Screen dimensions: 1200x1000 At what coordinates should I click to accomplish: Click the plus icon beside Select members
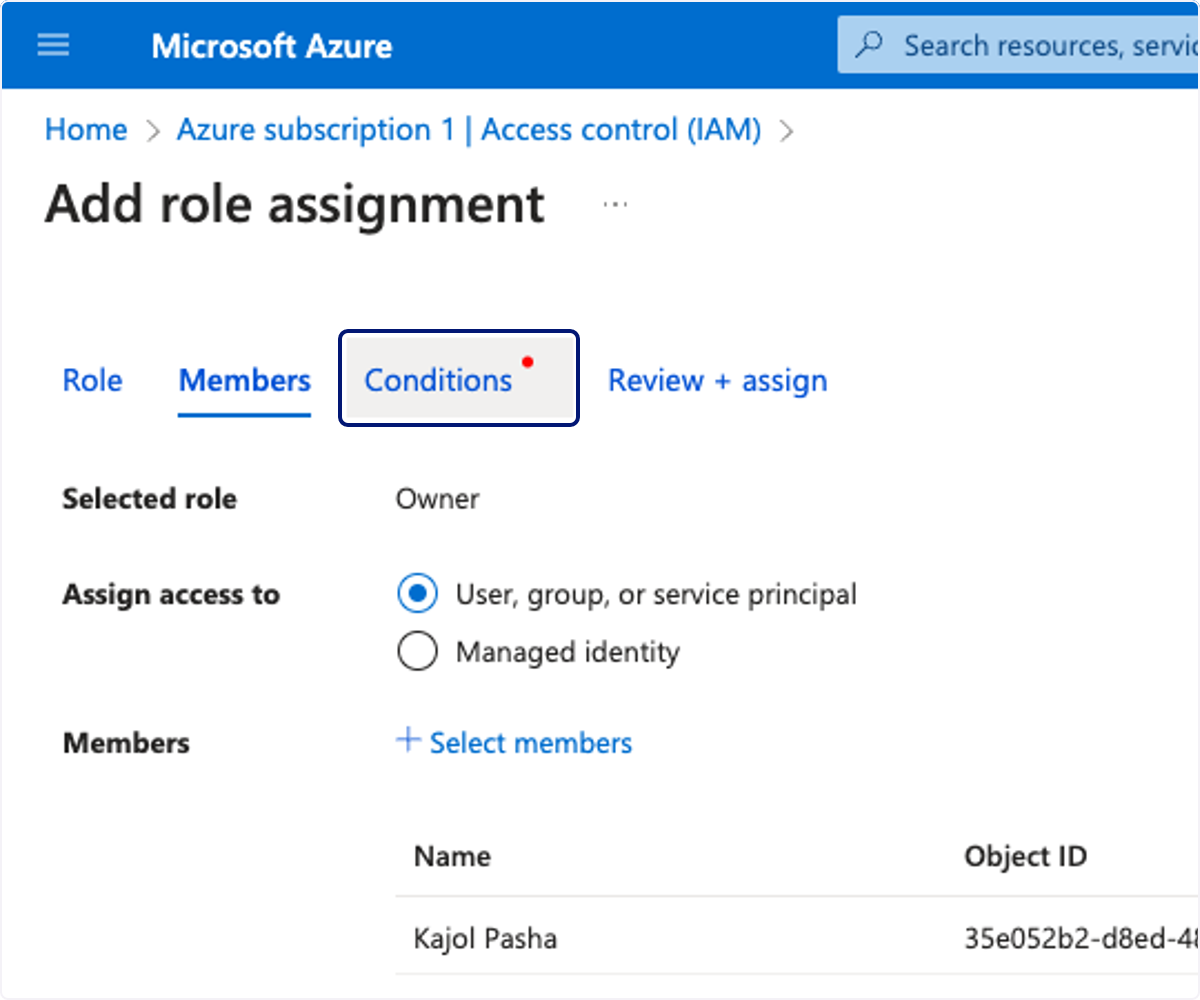pyautogui.click(x=407, y=741)
